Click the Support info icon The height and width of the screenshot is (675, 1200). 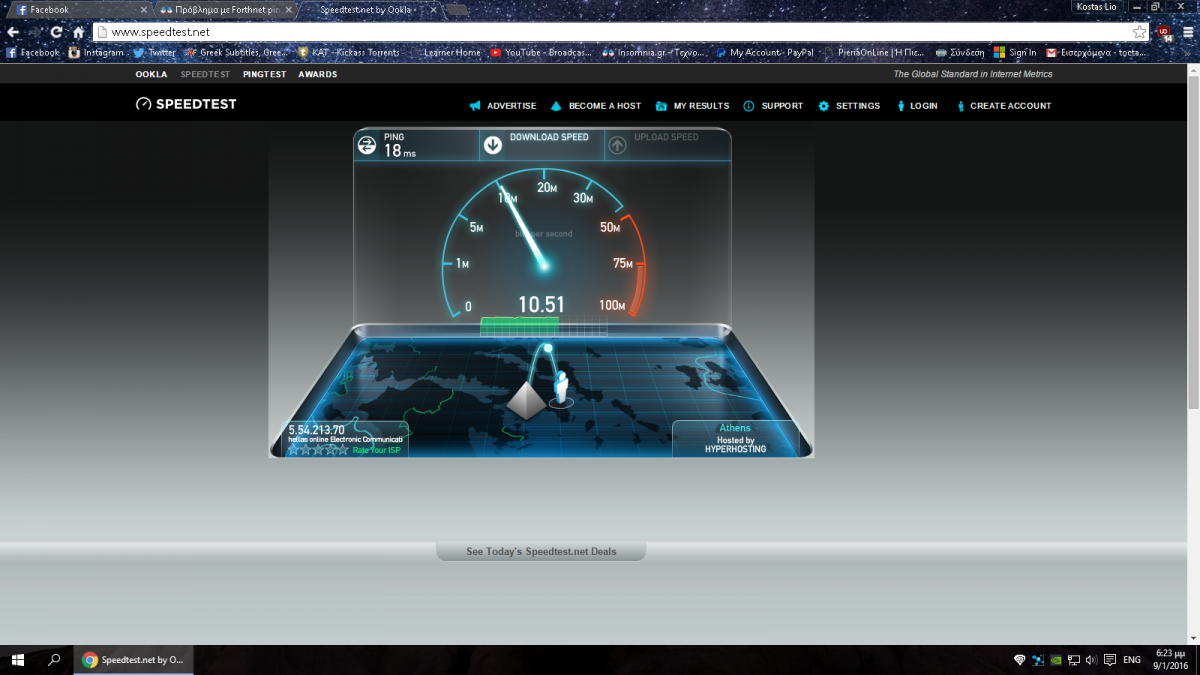(749, 106)
